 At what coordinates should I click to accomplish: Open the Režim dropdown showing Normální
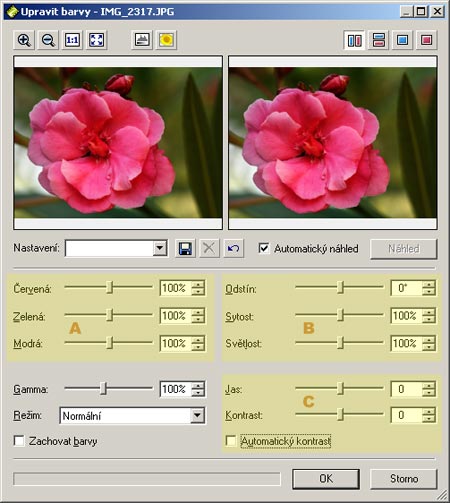(x=197, y=416)
